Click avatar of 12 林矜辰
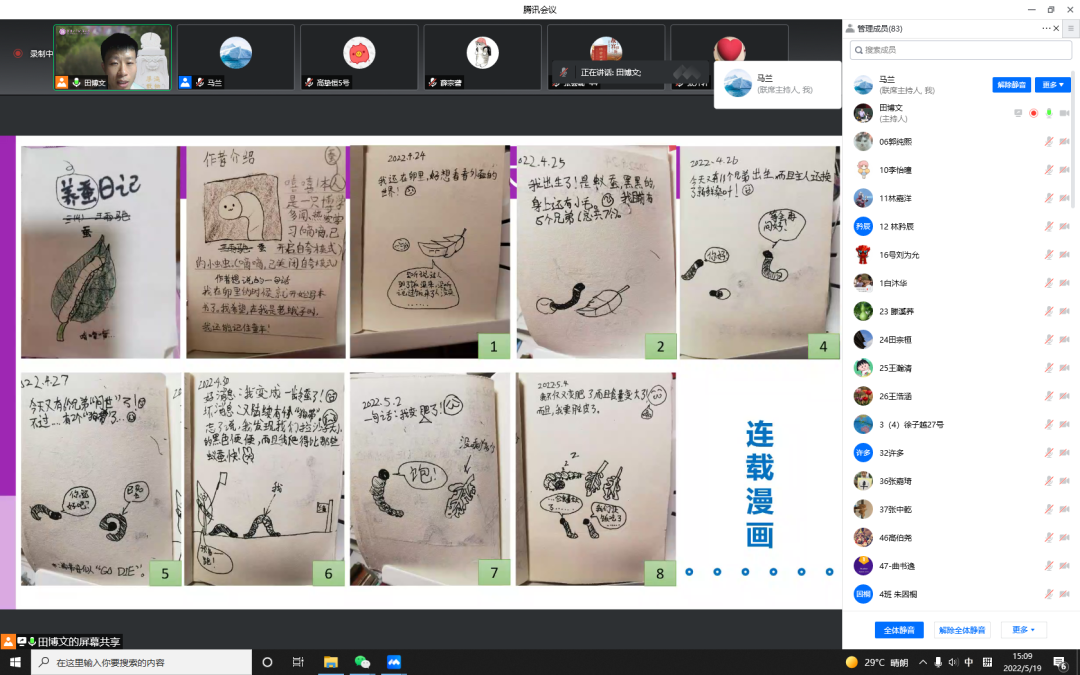Viewport: 1080px width, 675px height. 863,226
